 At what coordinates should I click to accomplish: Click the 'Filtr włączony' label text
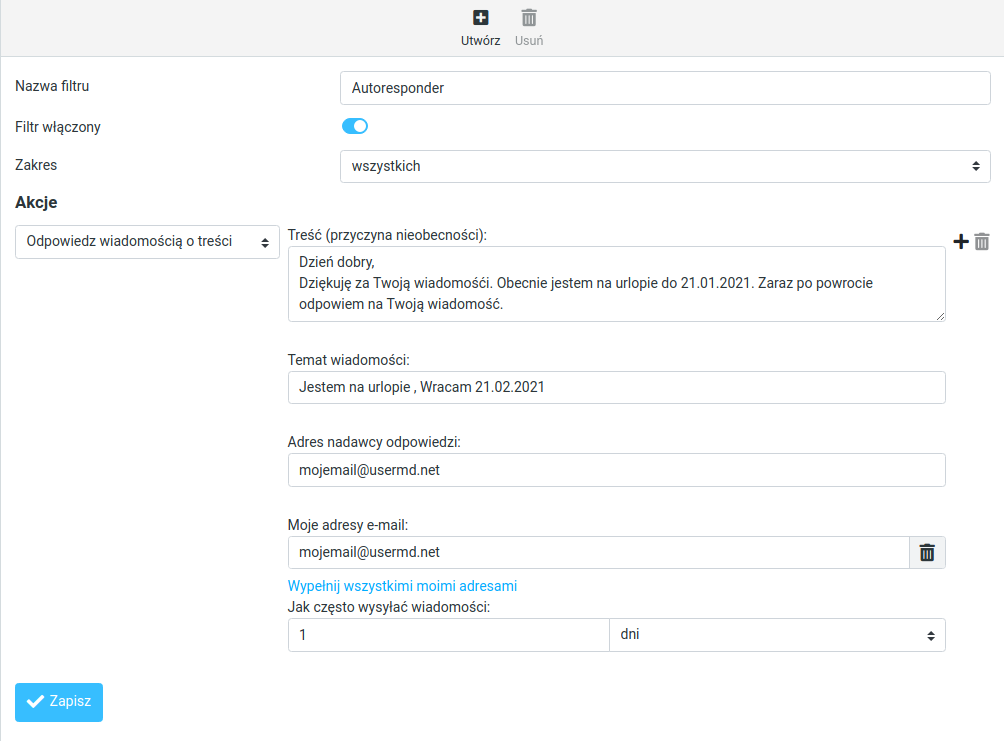58,127
